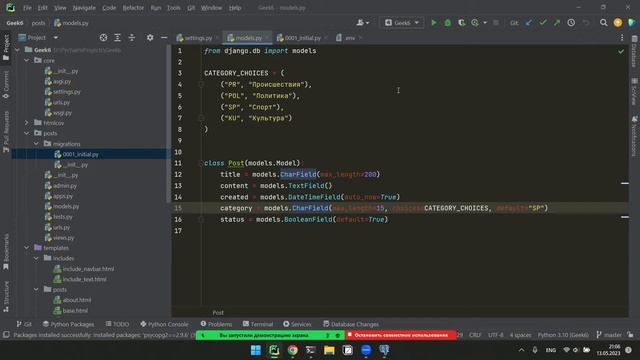This screenshot has width=640, height=360.
Task: Close the models.py editor tab
Action: (x=267, y=38)
